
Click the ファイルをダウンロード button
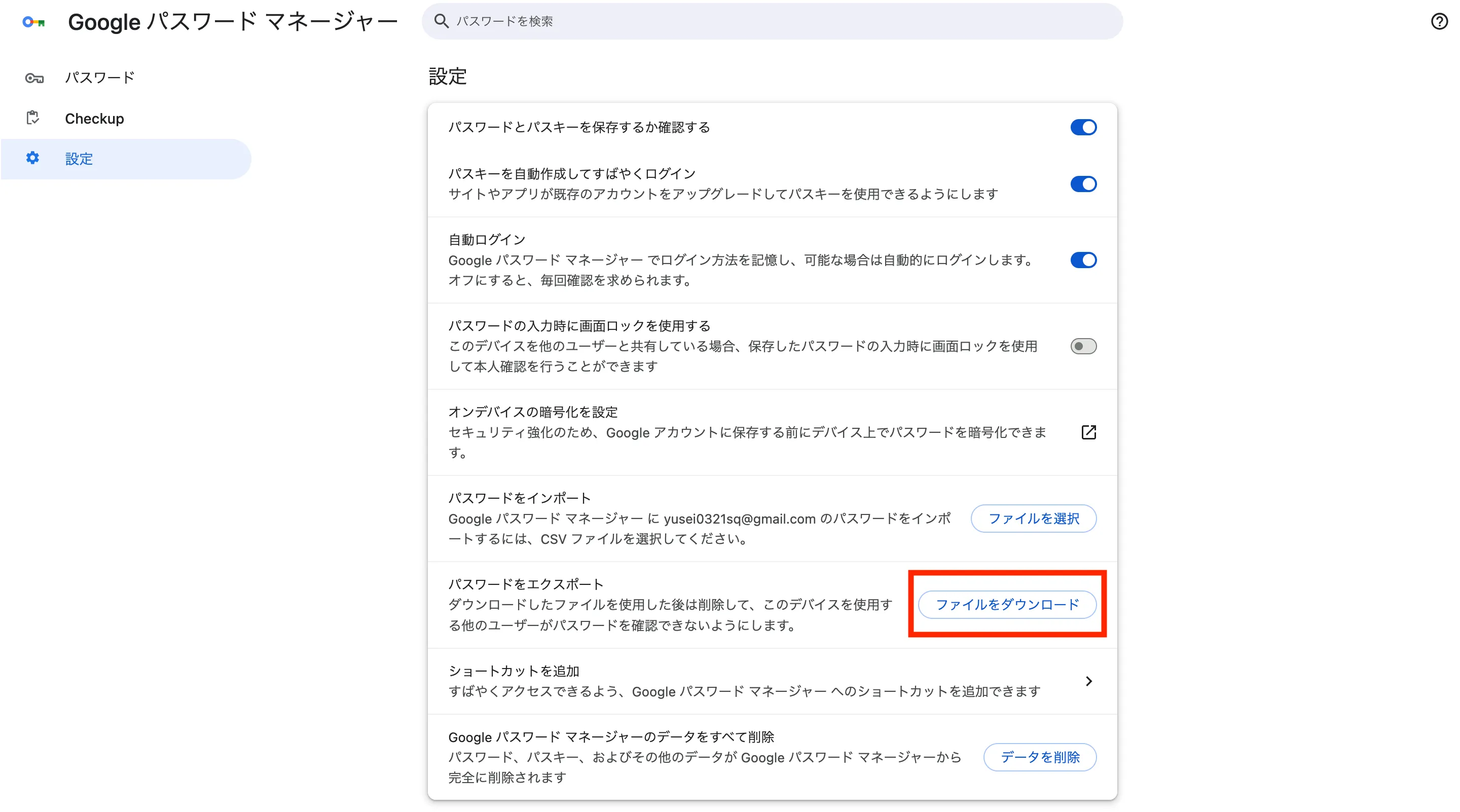coord(1007,604)
